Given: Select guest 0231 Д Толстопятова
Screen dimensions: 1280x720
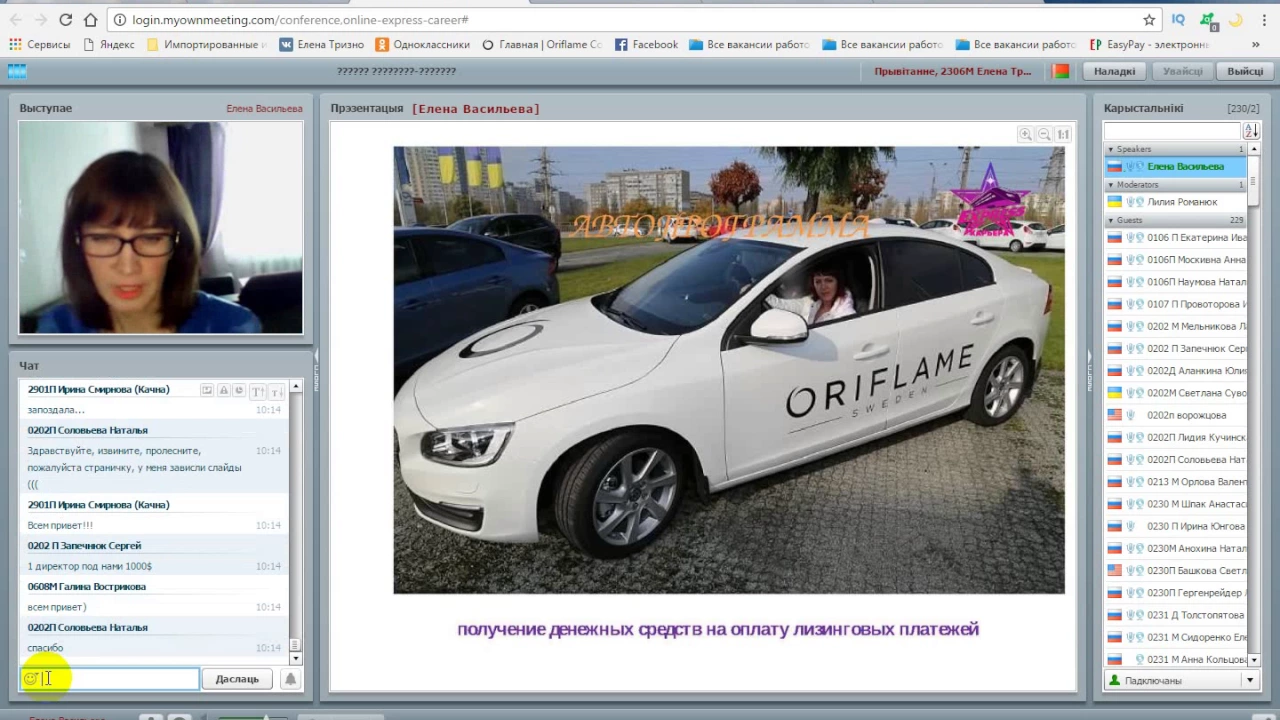Looking at the screenshot, I should (1176, 615).
